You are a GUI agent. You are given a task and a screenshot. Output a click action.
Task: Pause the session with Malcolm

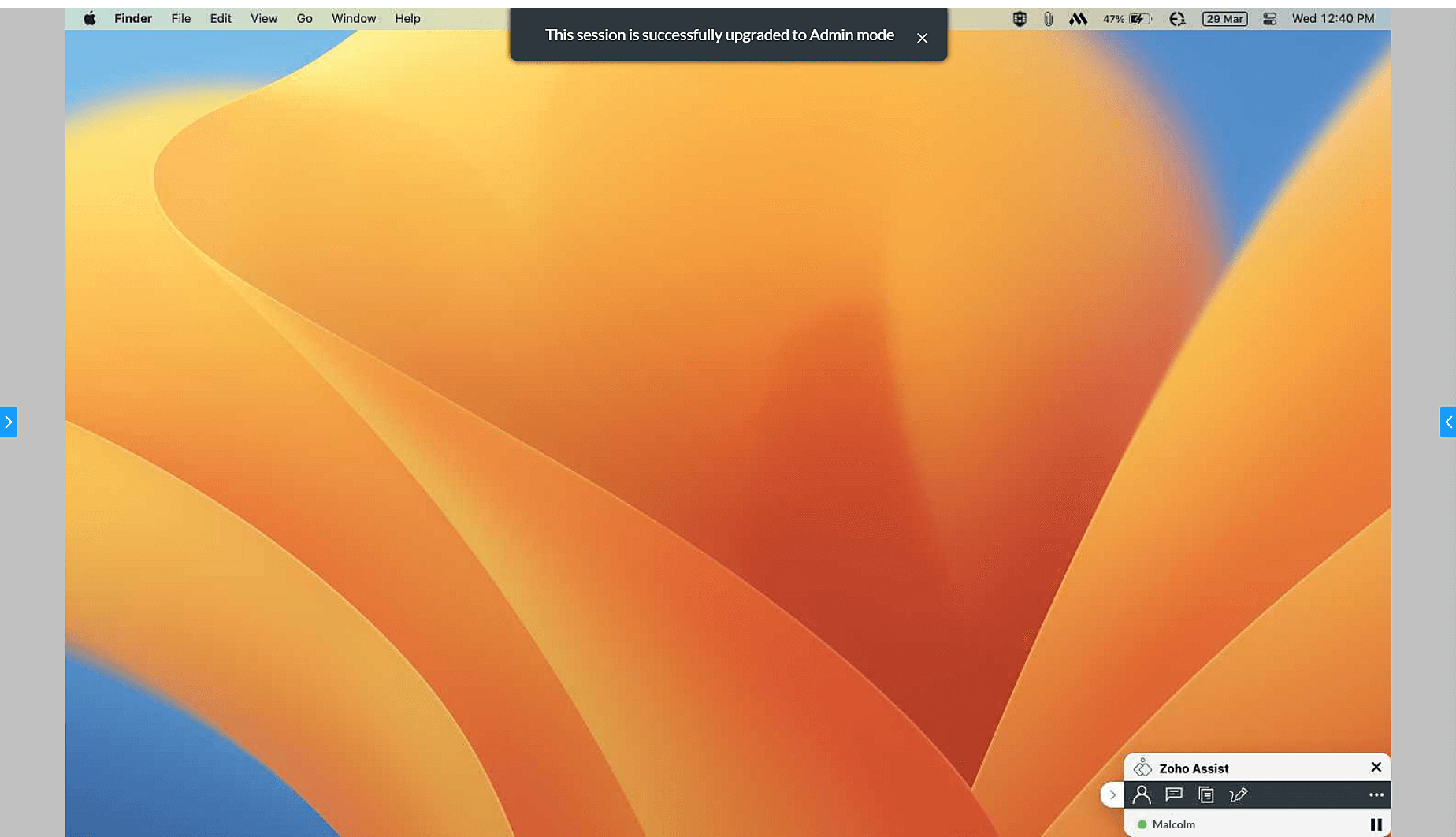[x=1376, y=824]
